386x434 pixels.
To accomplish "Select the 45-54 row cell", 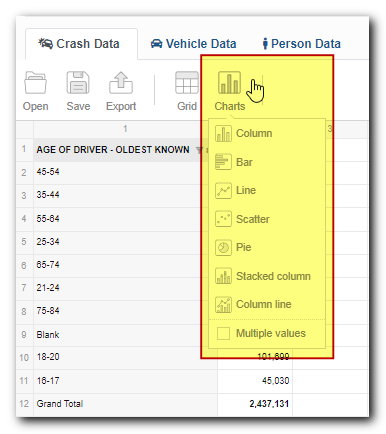I will (125, 172).
